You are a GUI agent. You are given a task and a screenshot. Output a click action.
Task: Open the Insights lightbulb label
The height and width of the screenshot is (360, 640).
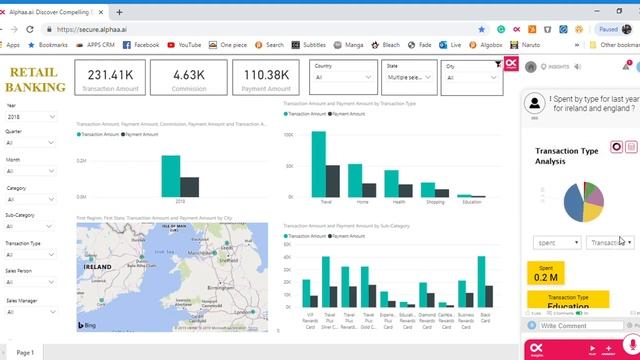(x=555, y=67)
